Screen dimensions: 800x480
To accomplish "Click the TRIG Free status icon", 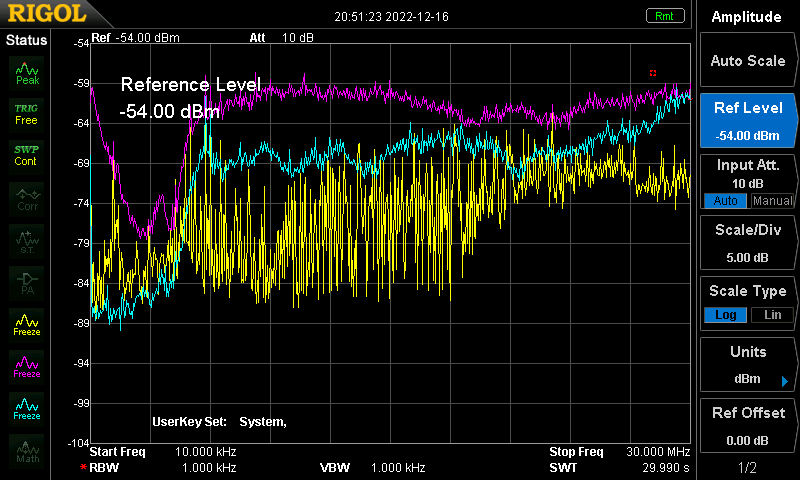I will [x=27, y=114].
